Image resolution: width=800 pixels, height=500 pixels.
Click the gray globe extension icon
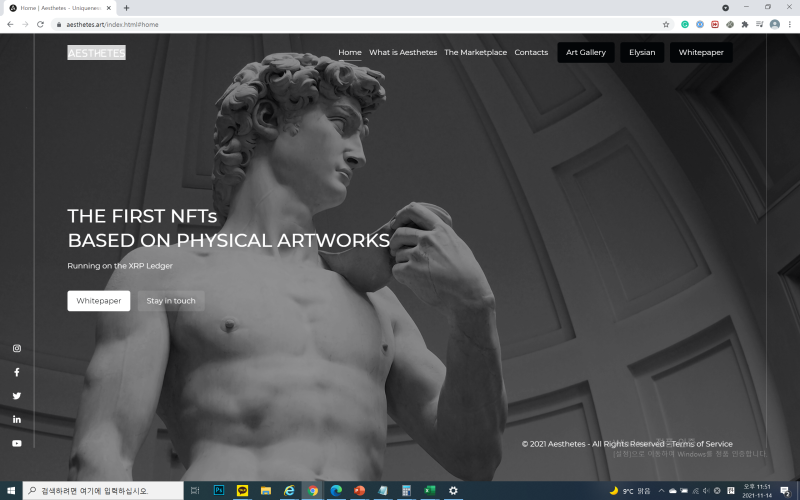[x=730, y=24]
